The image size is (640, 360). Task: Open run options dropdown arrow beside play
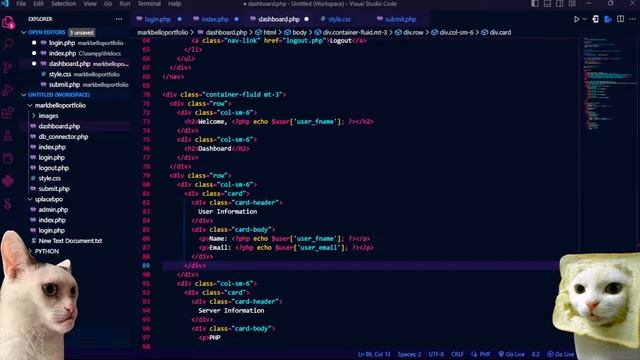pyautogui.click(x=584, y=19)
